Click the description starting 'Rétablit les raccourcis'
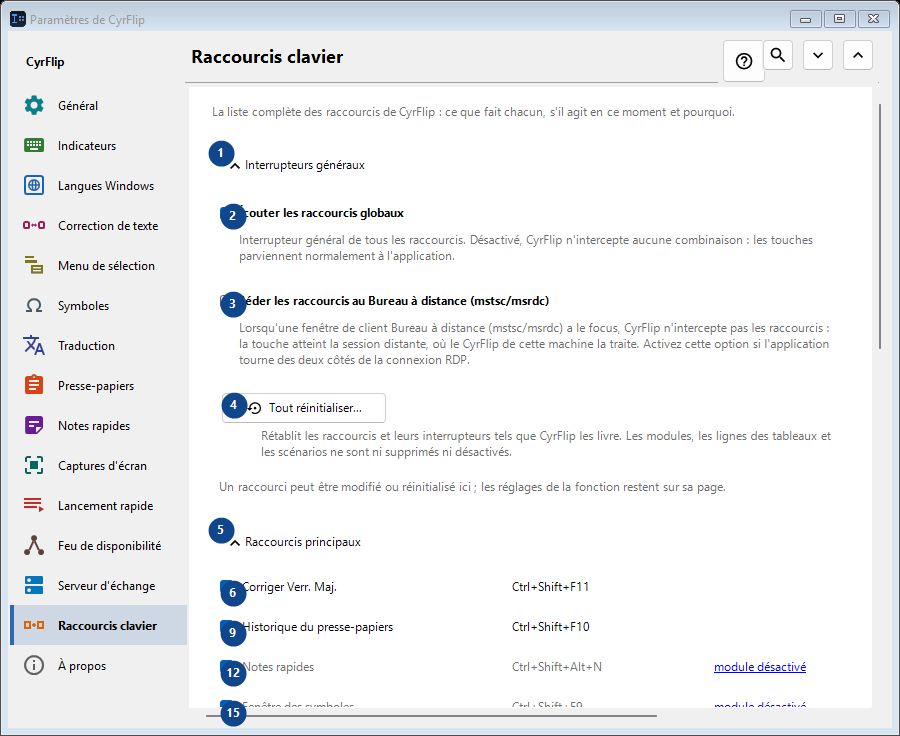 pos(546,444)
